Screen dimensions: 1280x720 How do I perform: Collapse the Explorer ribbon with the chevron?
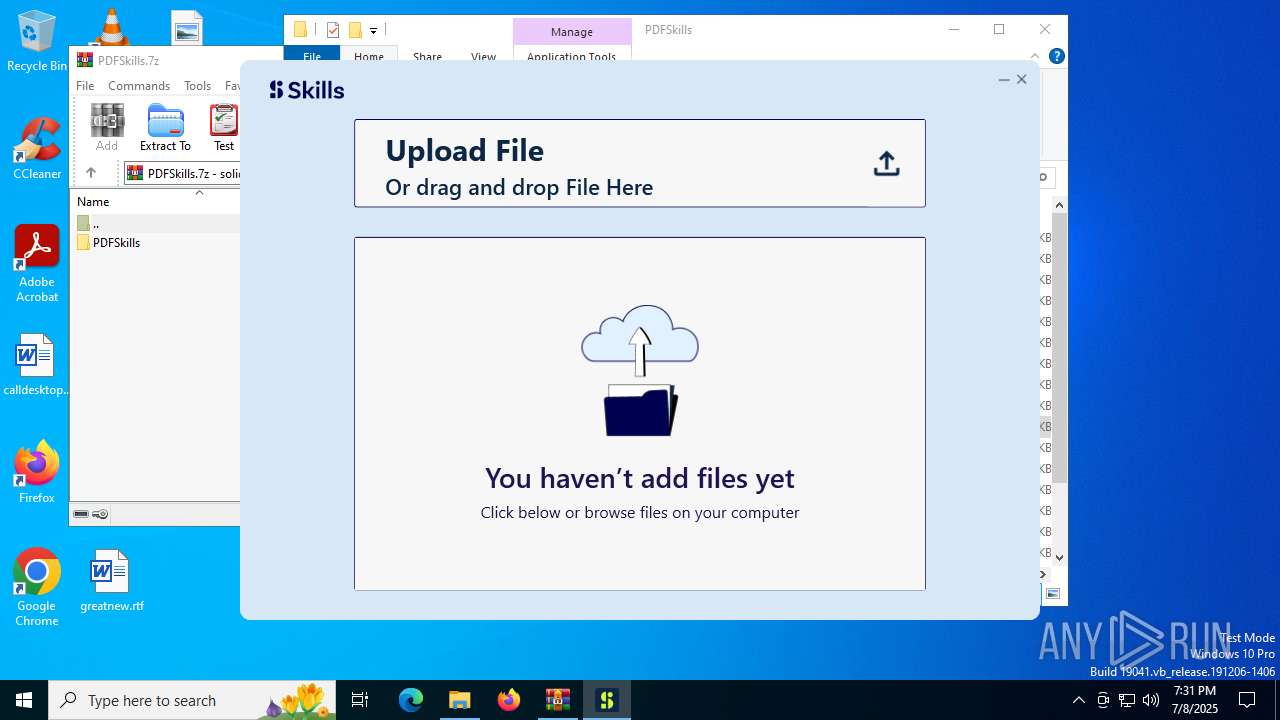pos(1035,56)
